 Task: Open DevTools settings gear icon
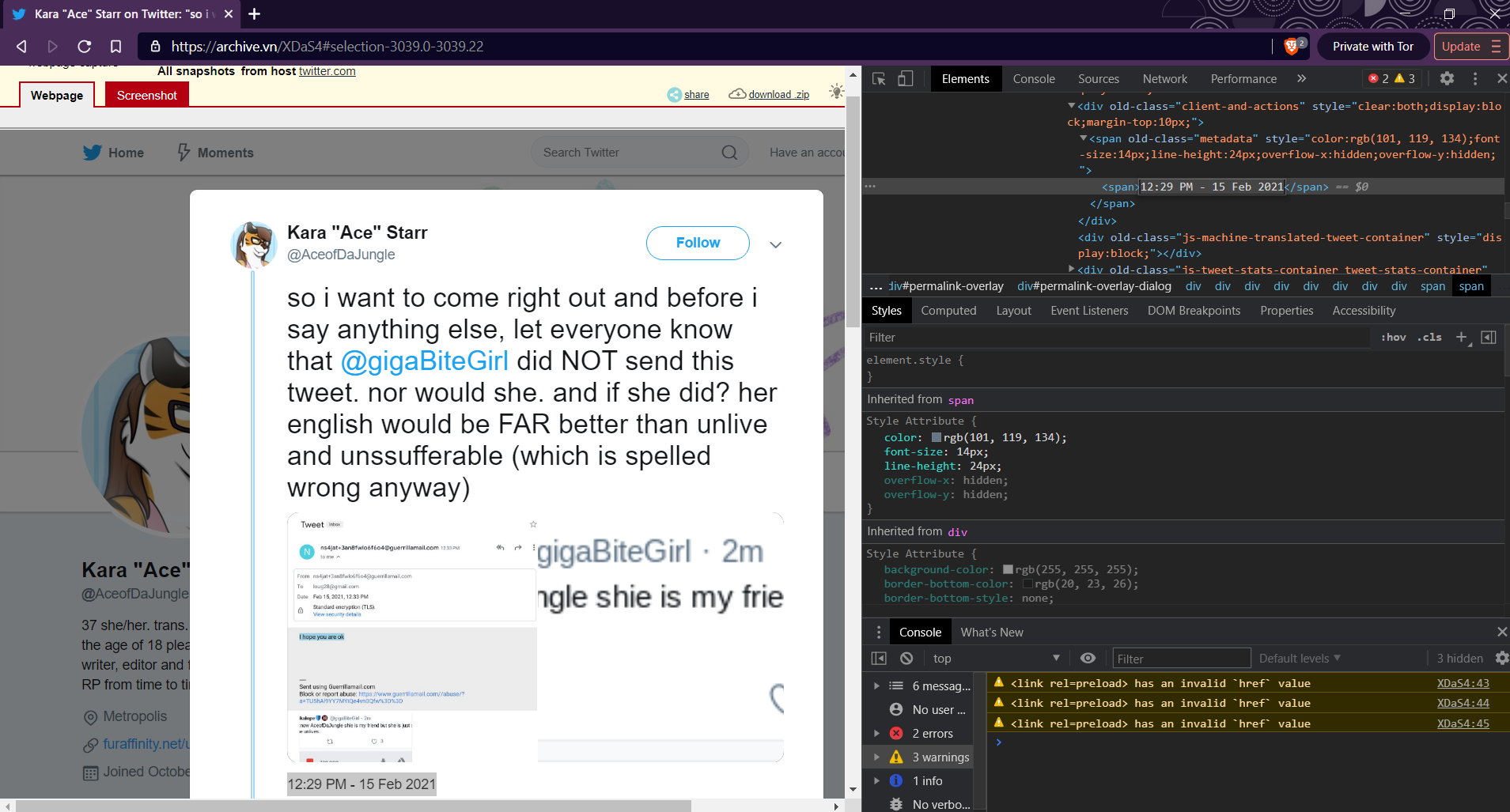tap(1447, 78)
